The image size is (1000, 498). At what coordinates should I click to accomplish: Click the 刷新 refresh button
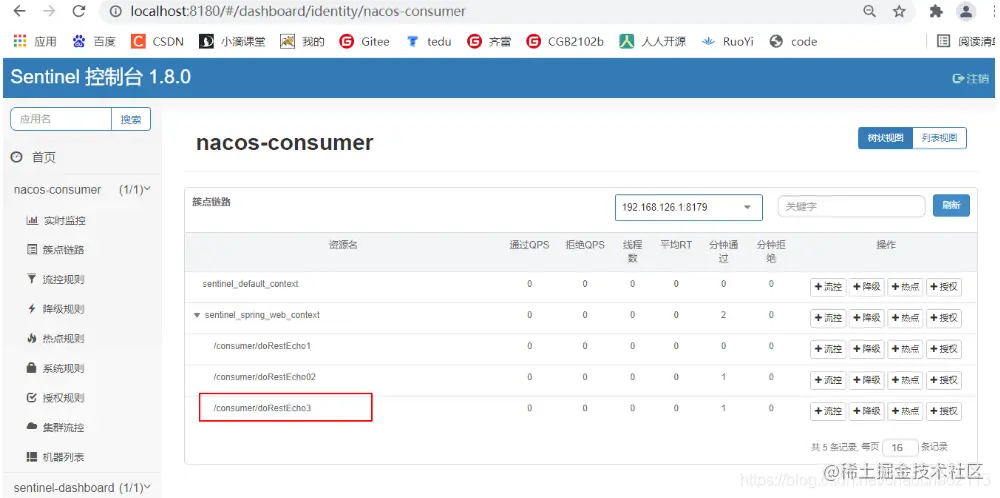click(x=951, y=205)
